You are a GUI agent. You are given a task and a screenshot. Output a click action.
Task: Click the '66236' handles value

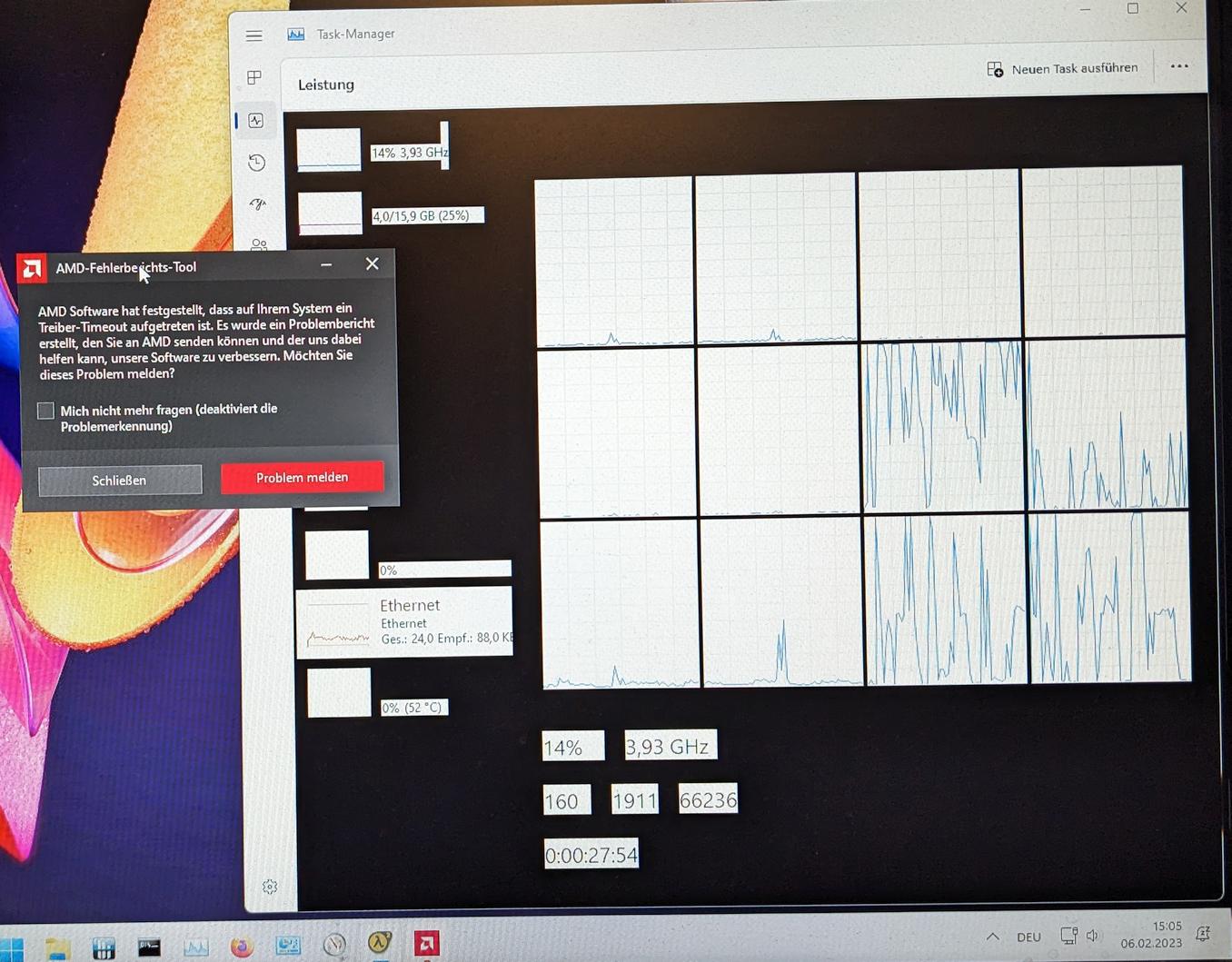708,799
